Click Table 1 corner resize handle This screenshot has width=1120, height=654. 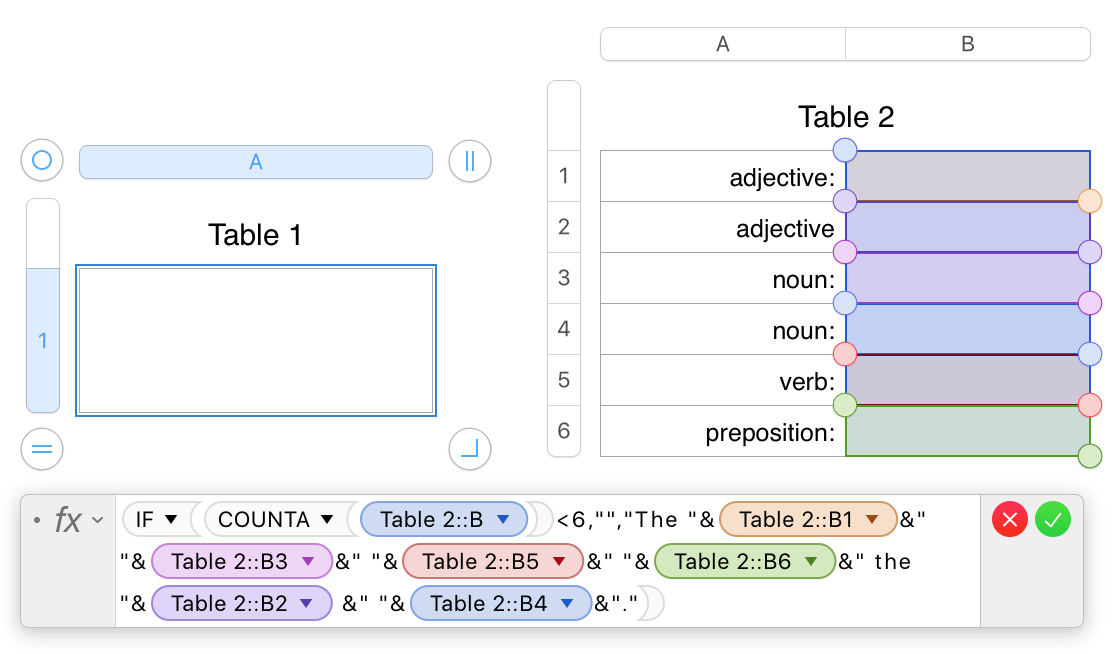(x=469, y=449)
